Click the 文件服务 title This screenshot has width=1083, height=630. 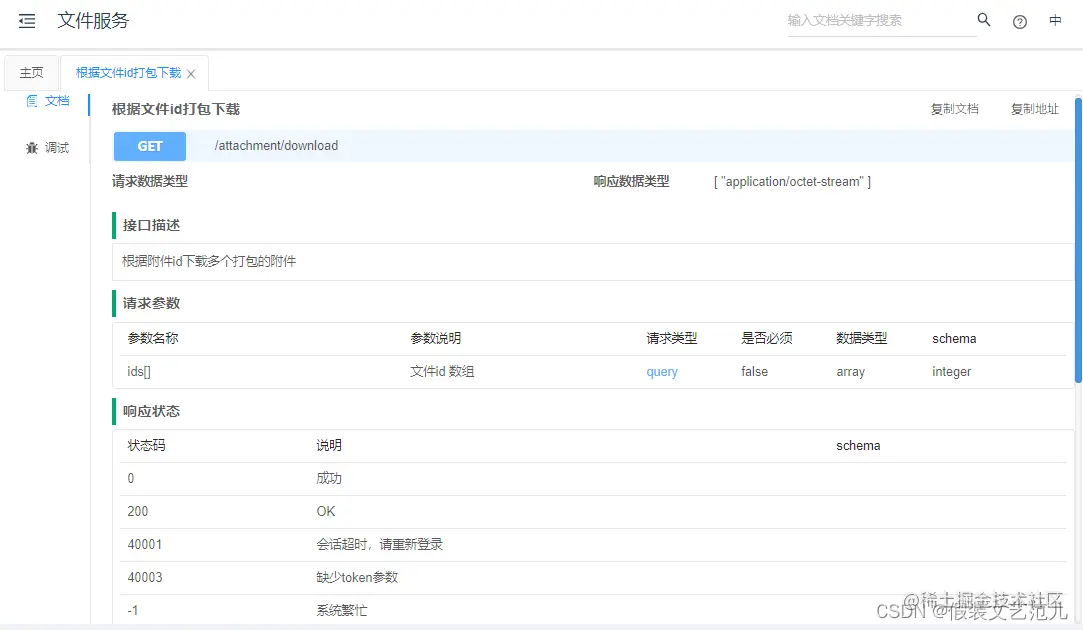click(x=93, y=21)
